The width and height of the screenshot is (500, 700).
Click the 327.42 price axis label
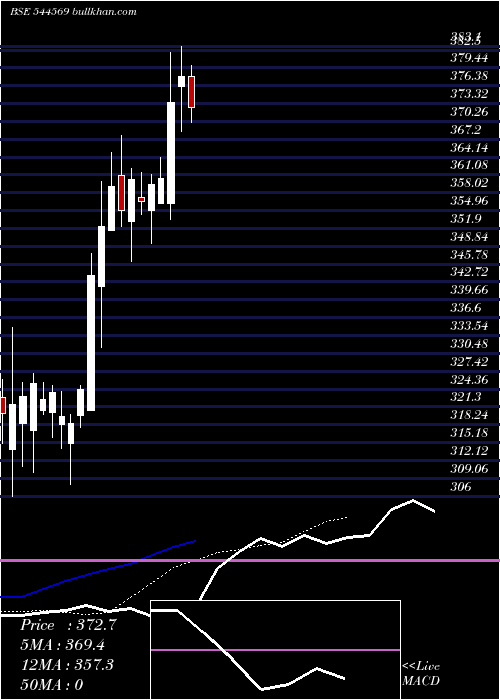click(x=469, y=362)
